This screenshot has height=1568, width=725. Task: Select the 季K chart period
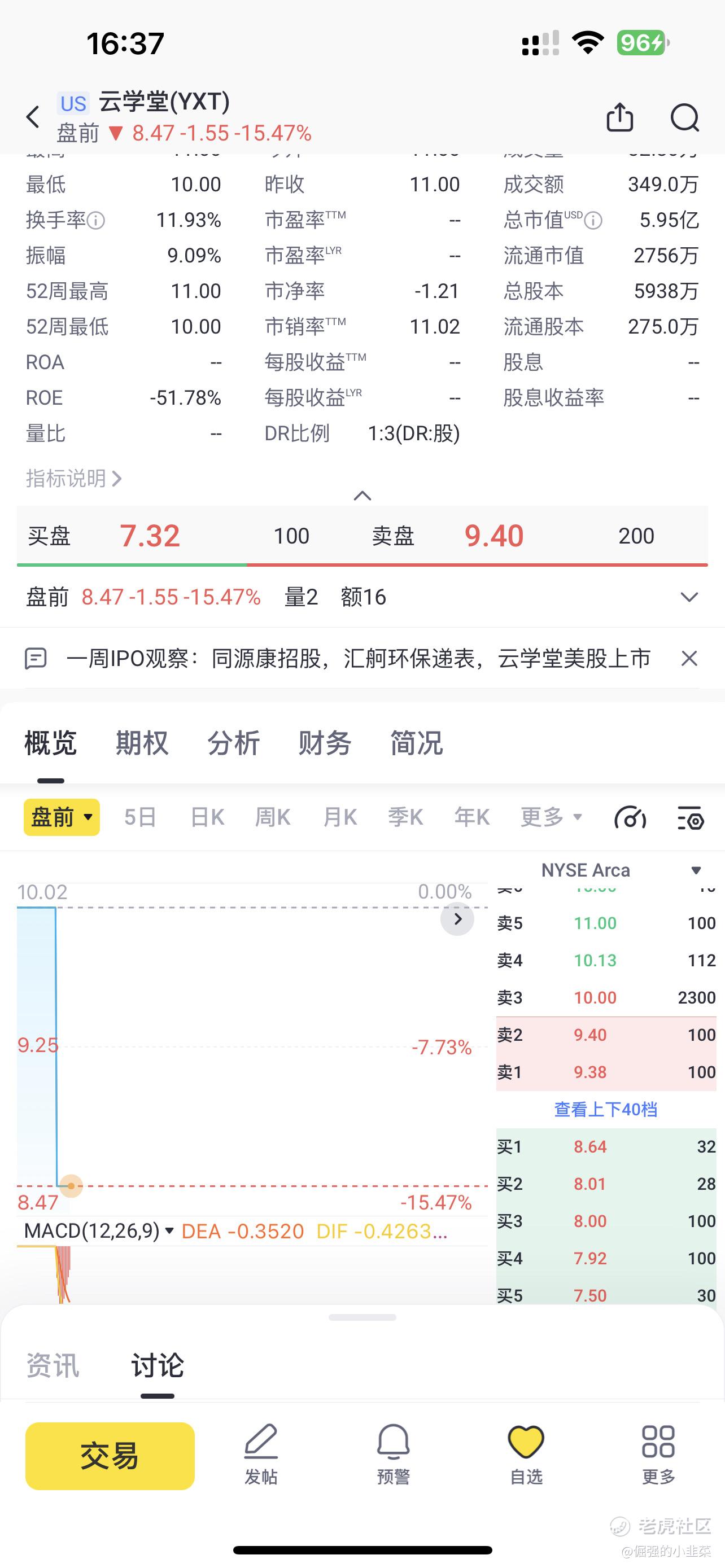(405, 817)
